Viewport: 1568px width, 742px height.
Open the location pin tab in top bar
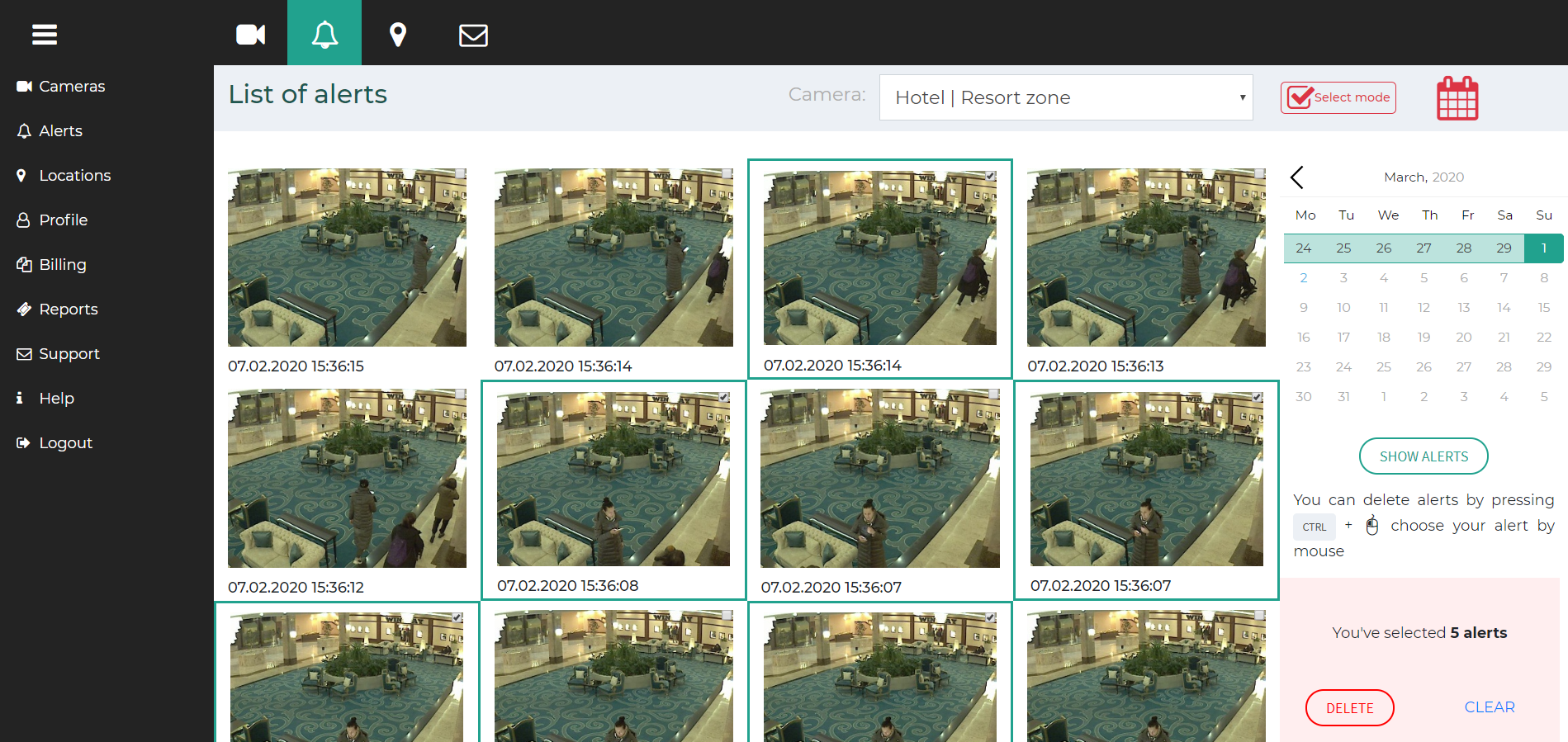[x=398, y=34]
